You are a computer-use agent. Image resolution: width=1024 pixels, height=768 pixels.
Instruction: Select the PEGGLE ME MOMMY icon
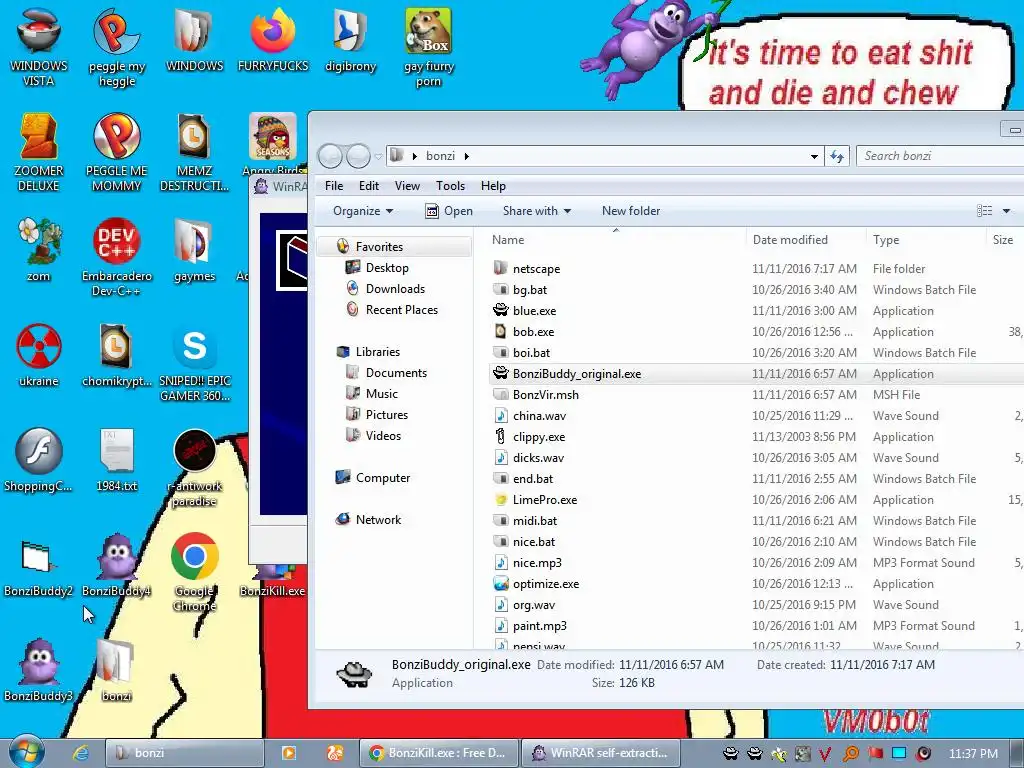click(x=116, y=152)
